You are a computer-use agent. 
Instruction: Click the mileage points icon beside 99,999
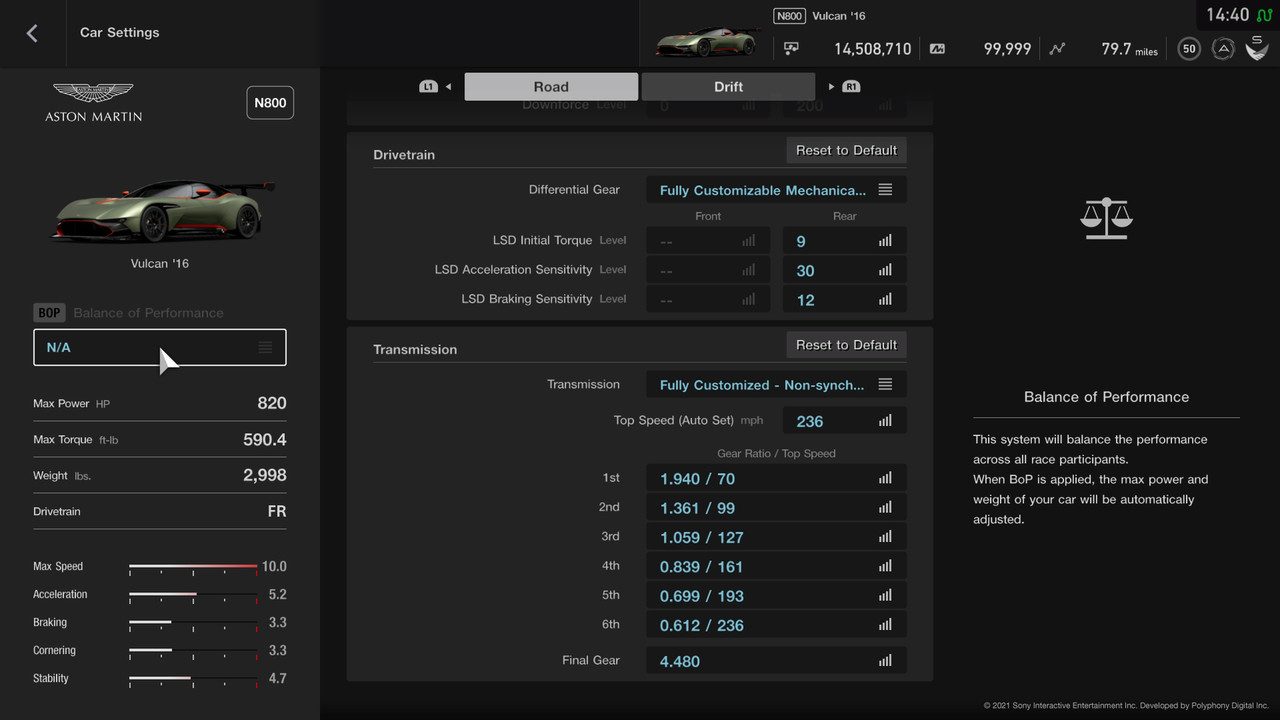(x=937, y=48)
